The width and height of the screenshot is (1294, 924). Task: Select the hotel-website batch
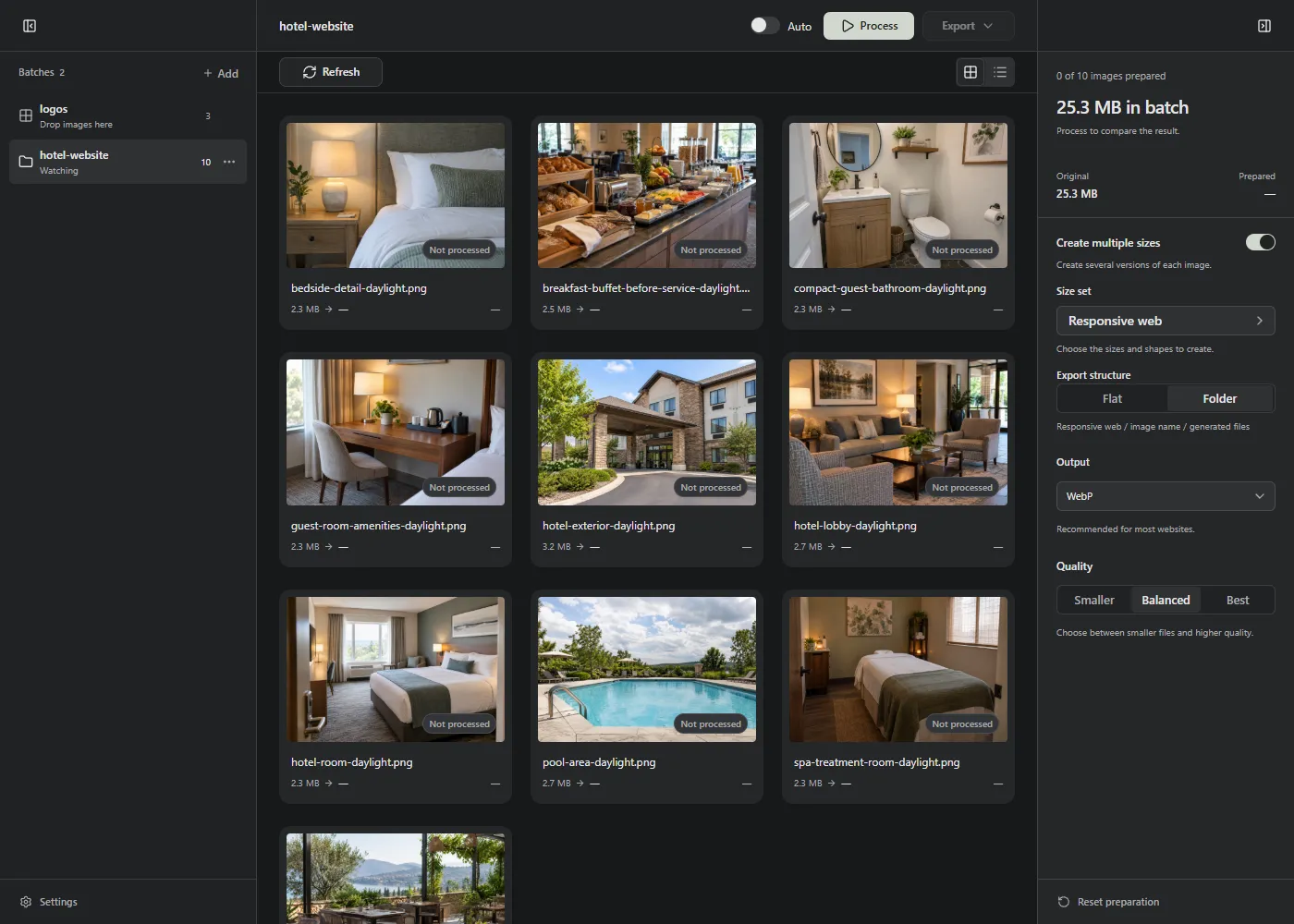pos(128,162)
